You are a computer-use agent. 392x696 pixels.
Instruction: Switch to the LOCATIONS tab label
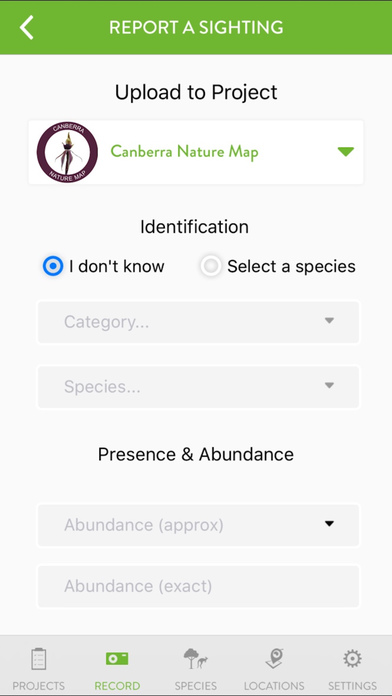pyautogui.click(x=274, y=686)
